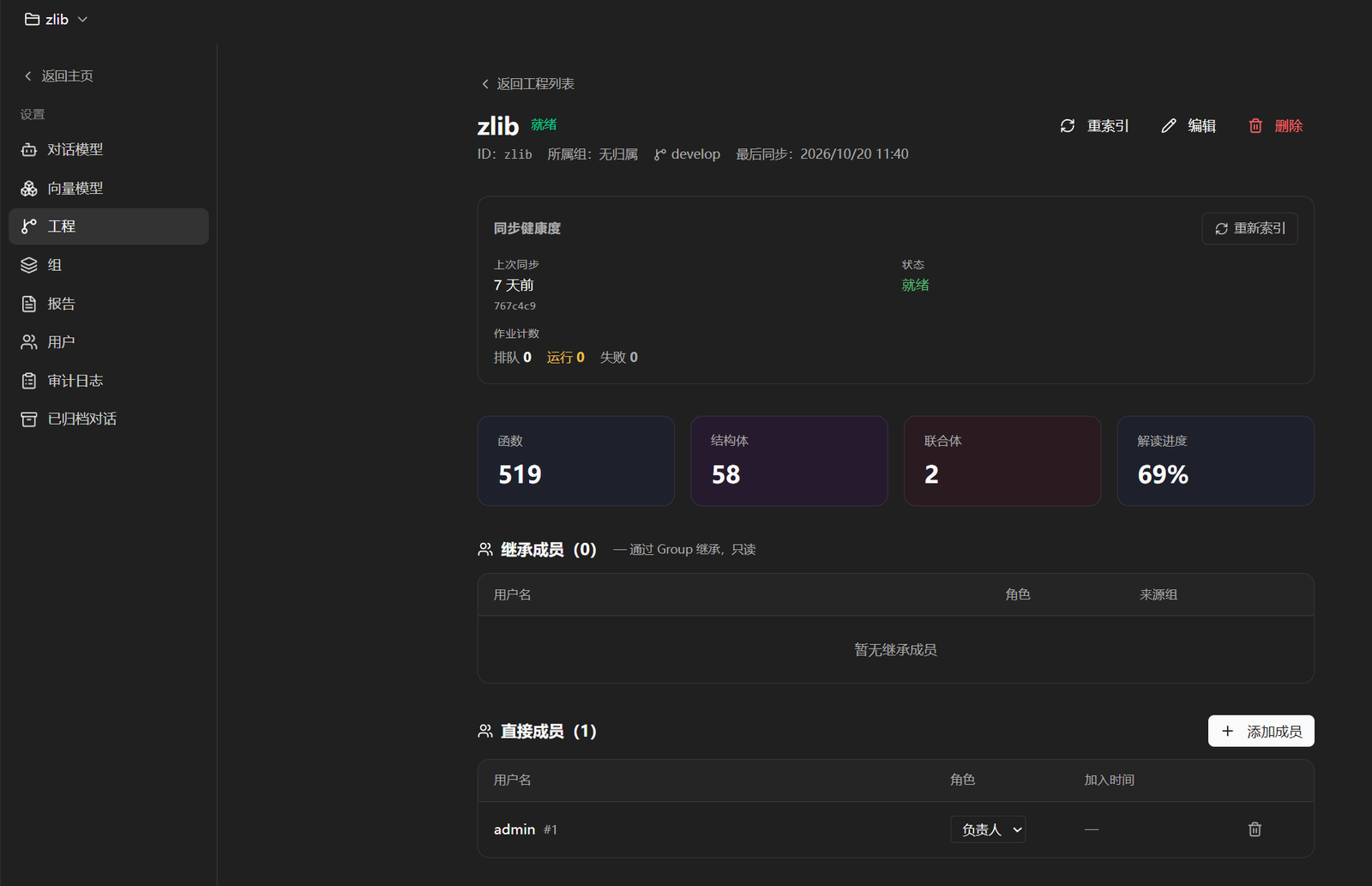The width and height of the screenshot is (1372, 886).
Task: Click the people icon beside 继承成员
Action: [485, 549]
